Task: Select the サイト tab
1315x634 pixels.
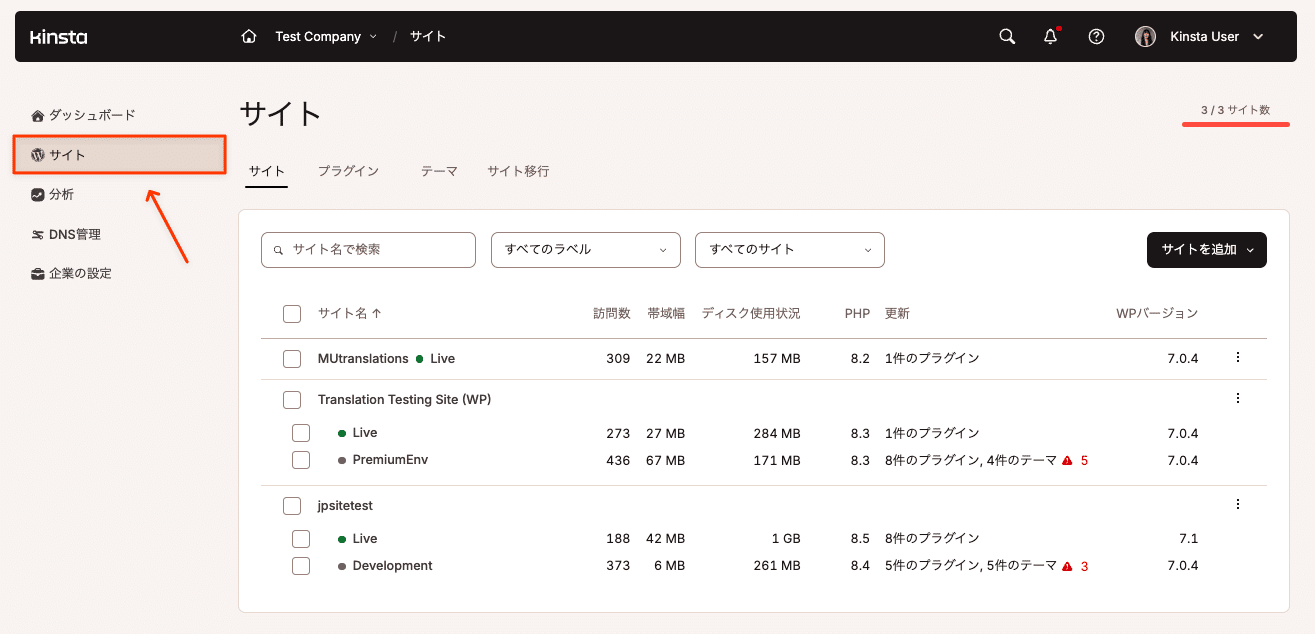Action: [267, 171]
